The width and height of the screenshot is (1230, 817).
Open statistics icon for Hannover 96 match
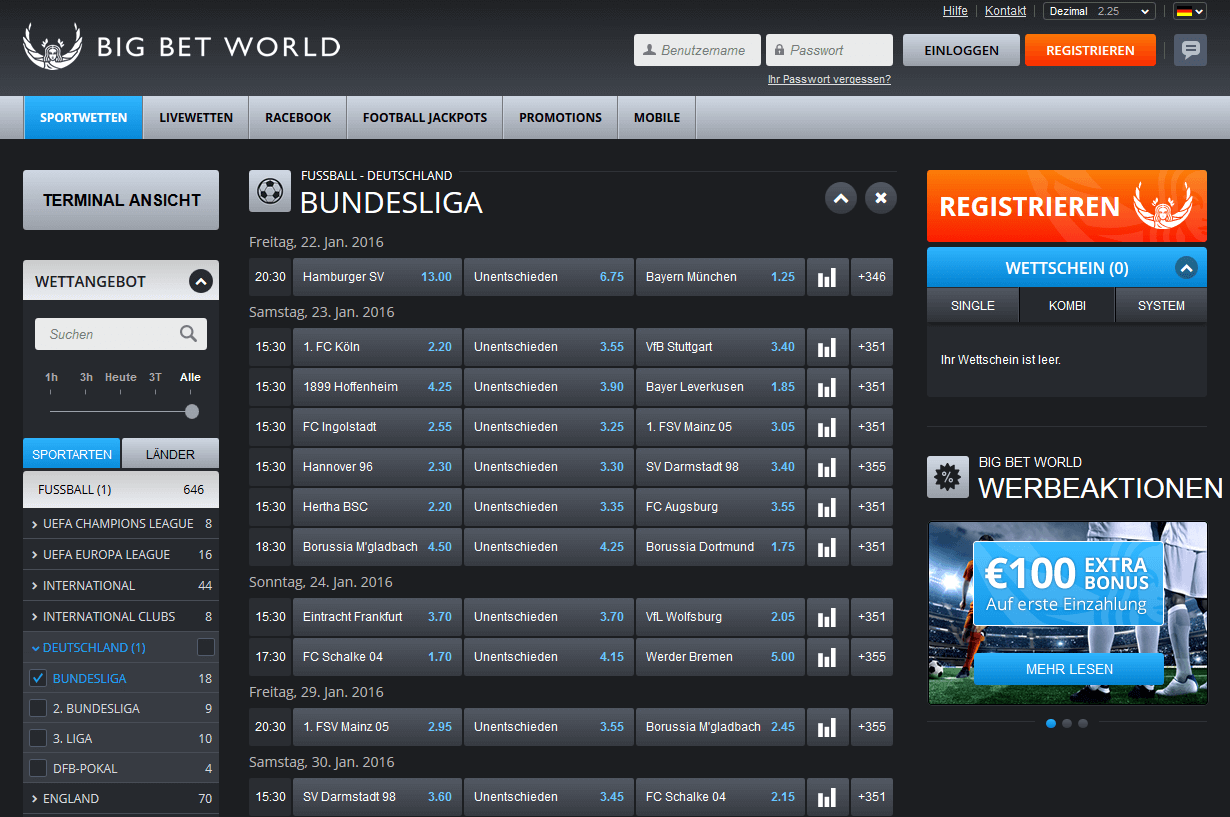[x=827, y=467]
